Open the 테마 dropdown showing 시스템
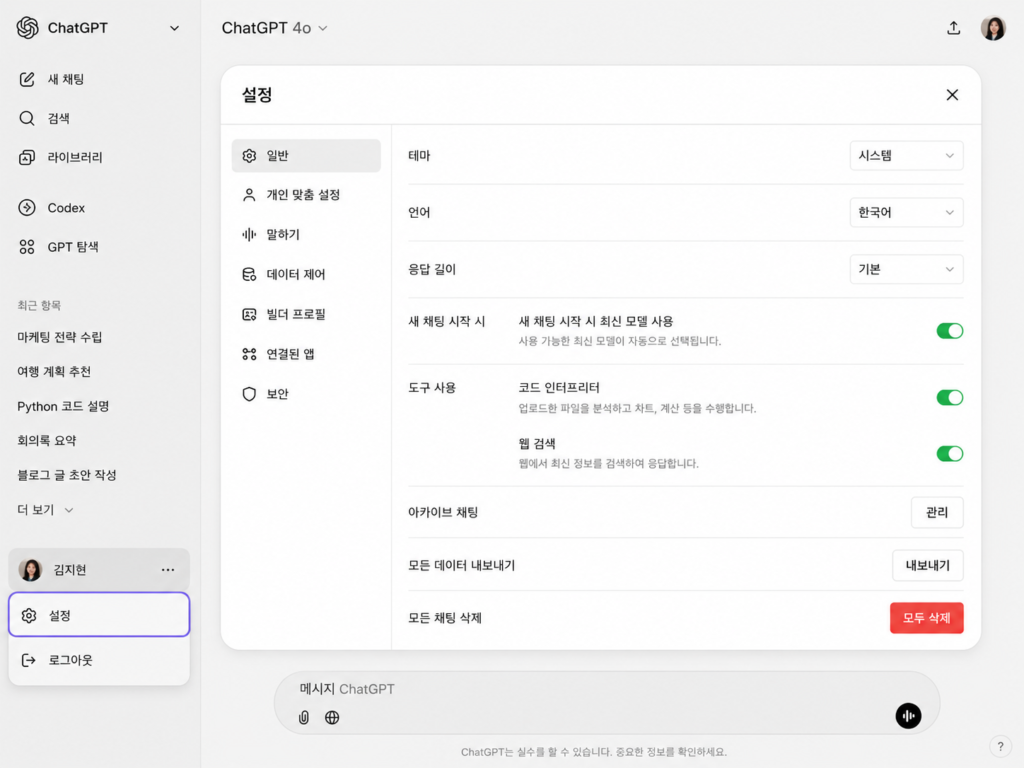The width and height of the screenshot is (1024, 768). click(x=906, y=155)
